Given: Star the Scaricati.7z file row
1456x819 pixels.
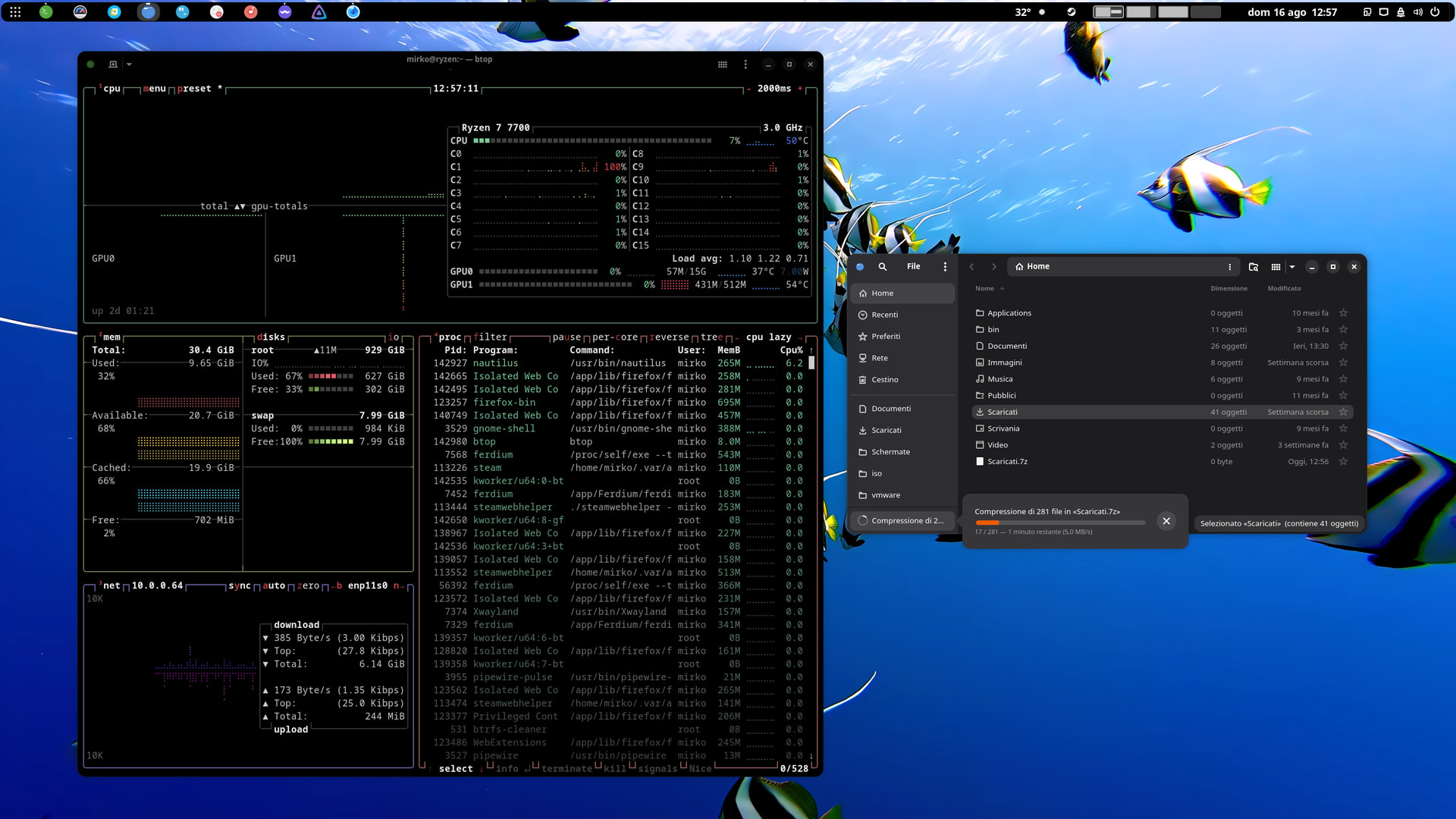Looking at the screenshot, I should 1343,462.
